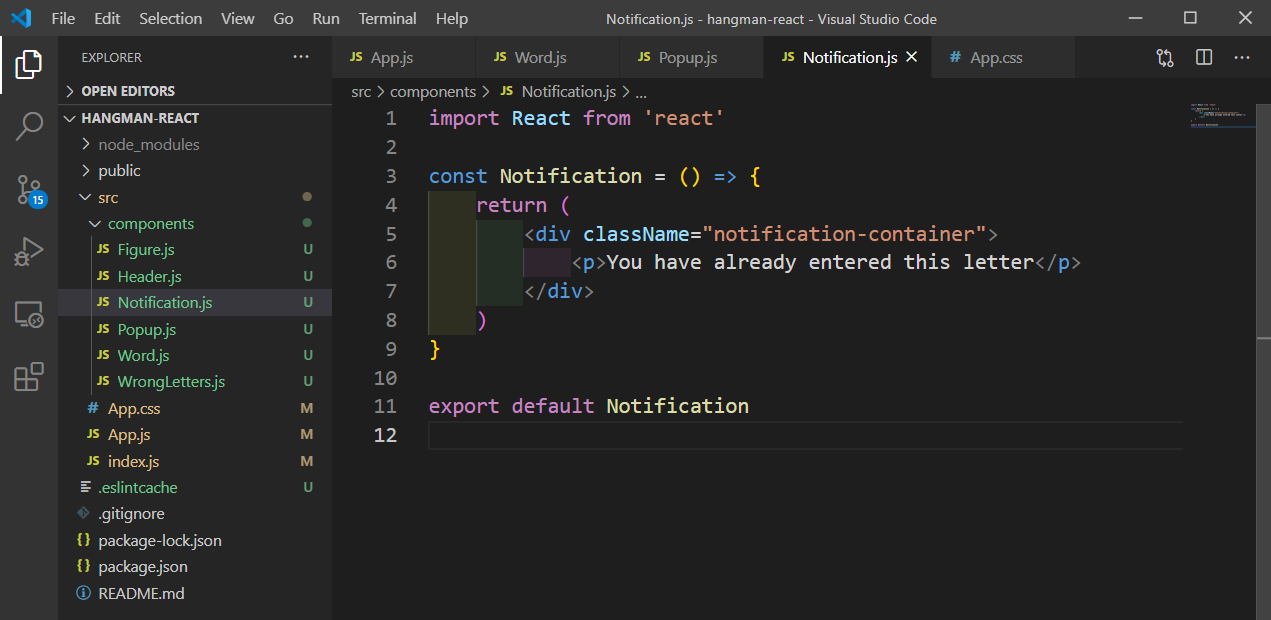
Task: Click the Notification.js breadcrumb segment
Action: click(x=558, y=91)
